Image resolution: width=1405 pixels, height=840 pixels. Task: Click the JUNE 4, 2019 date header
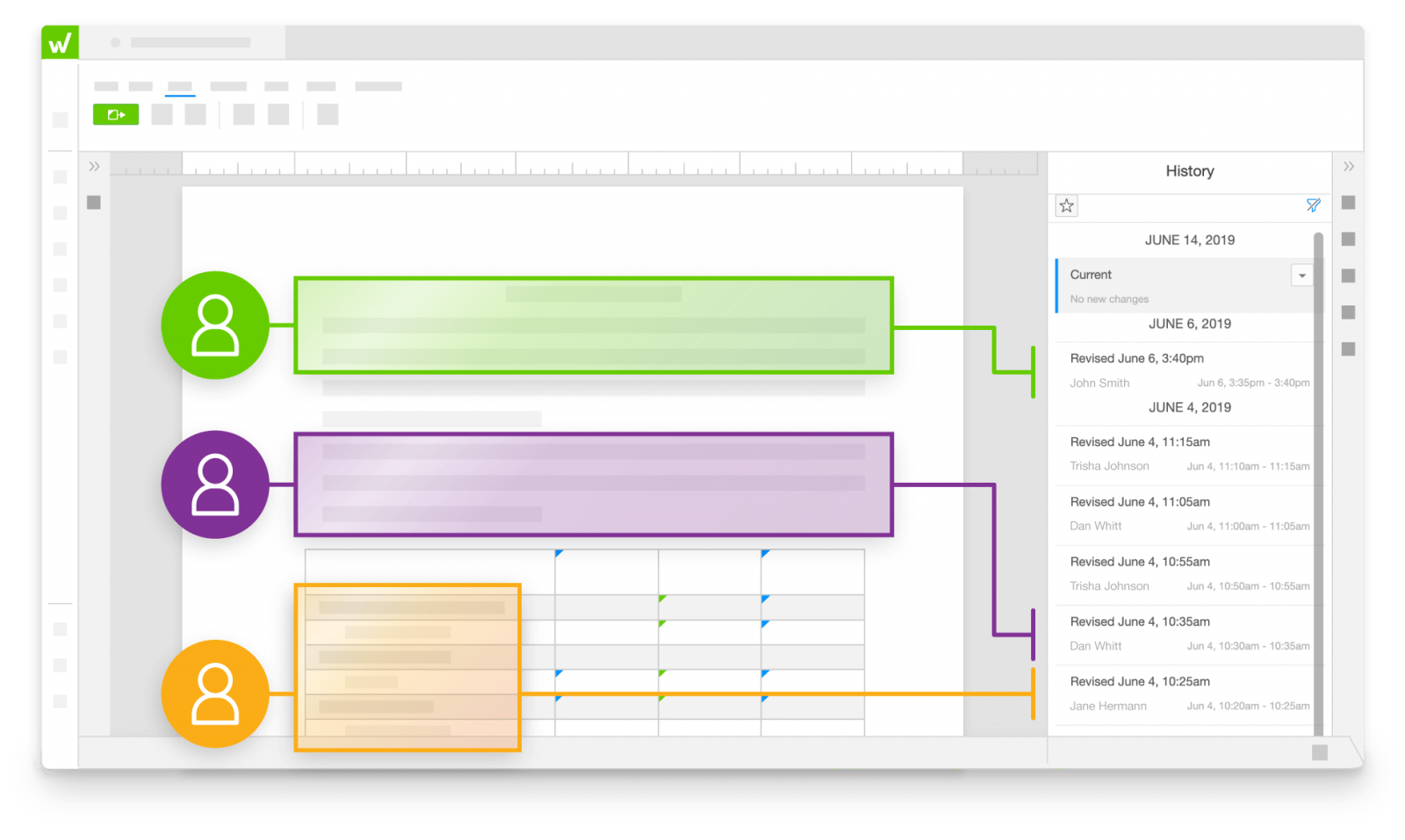click(1189, 407)
